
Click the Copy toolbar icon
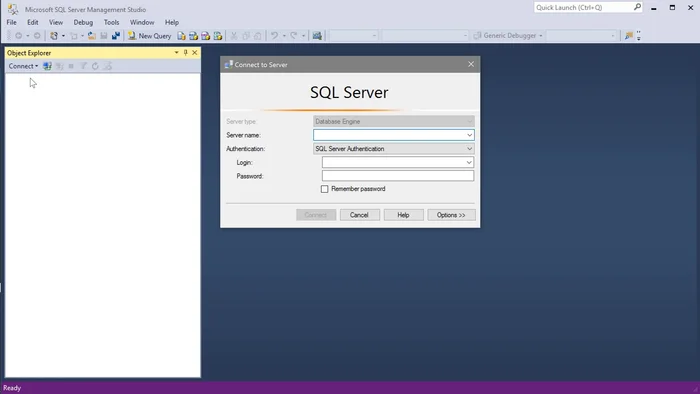(246, 36)
